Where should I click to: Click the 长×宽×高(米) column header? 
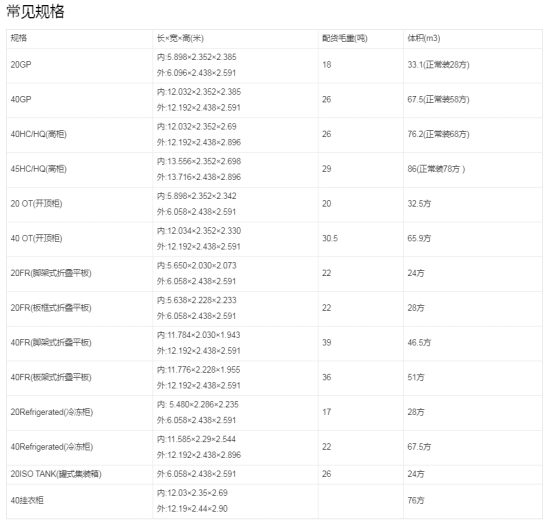[x=180, y=38]
